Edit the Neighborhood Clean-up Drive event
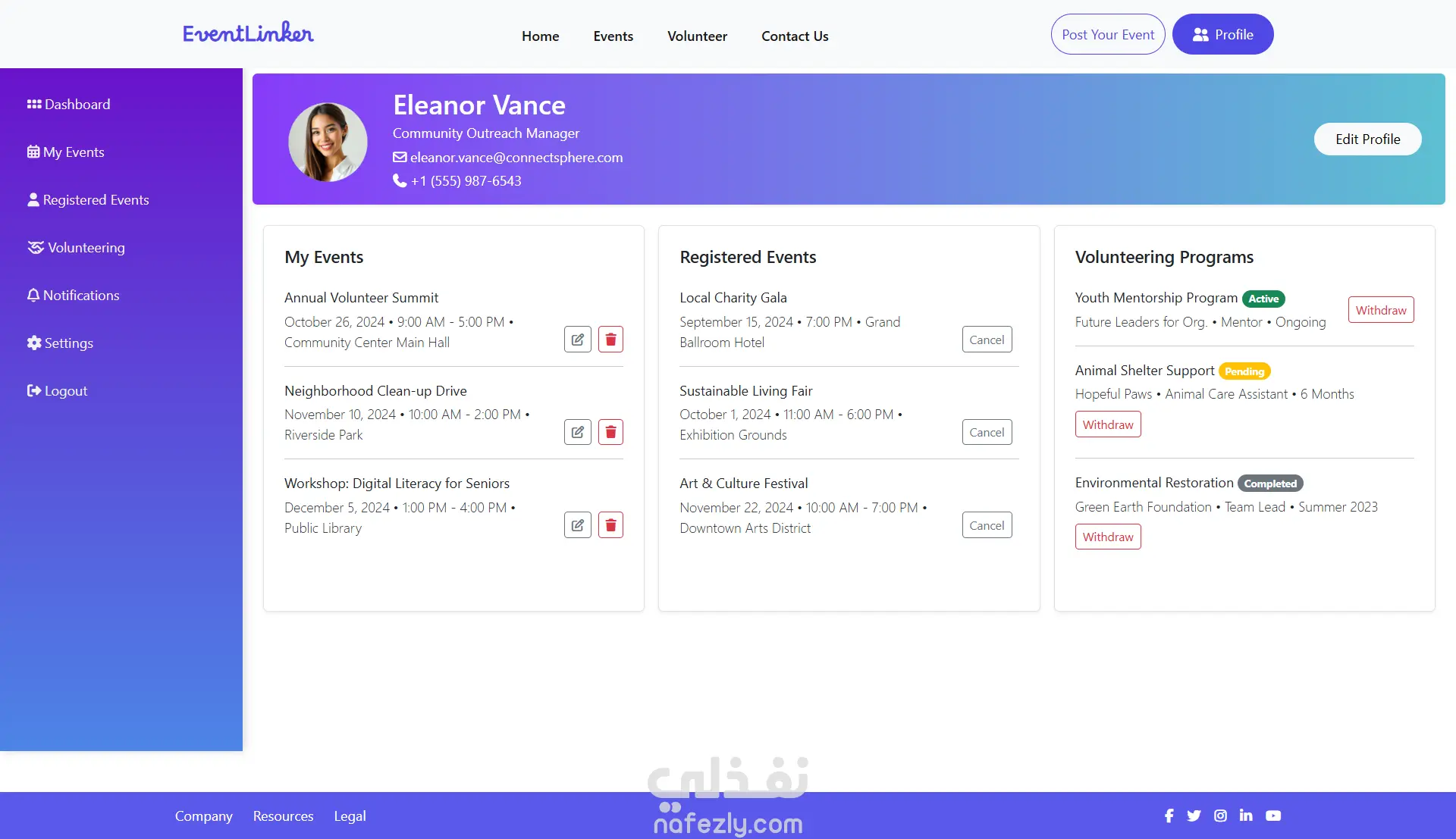The width and height of the screenshot is (1456, 839). pyautogui.click(x=577, y=432)
